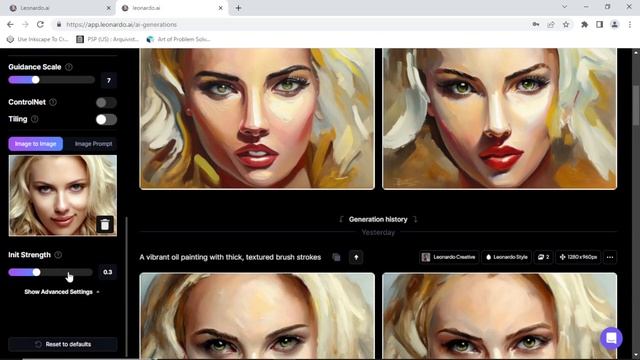Open the browser side panel icon

point(599,24)
